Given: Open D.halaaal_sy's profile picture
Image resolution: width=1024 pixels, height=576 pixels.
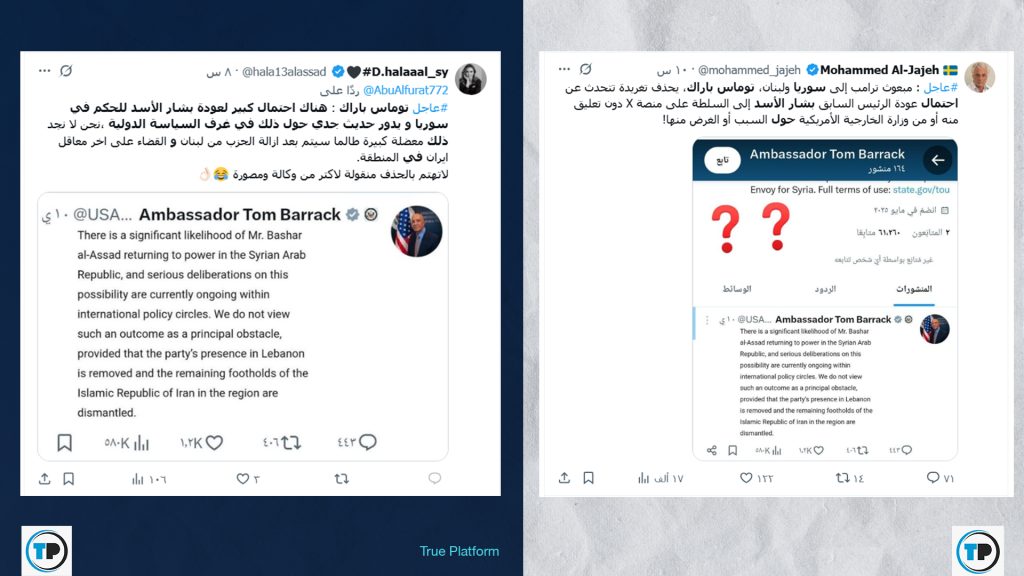Looking at the screenshot, I should coord(470,80).
